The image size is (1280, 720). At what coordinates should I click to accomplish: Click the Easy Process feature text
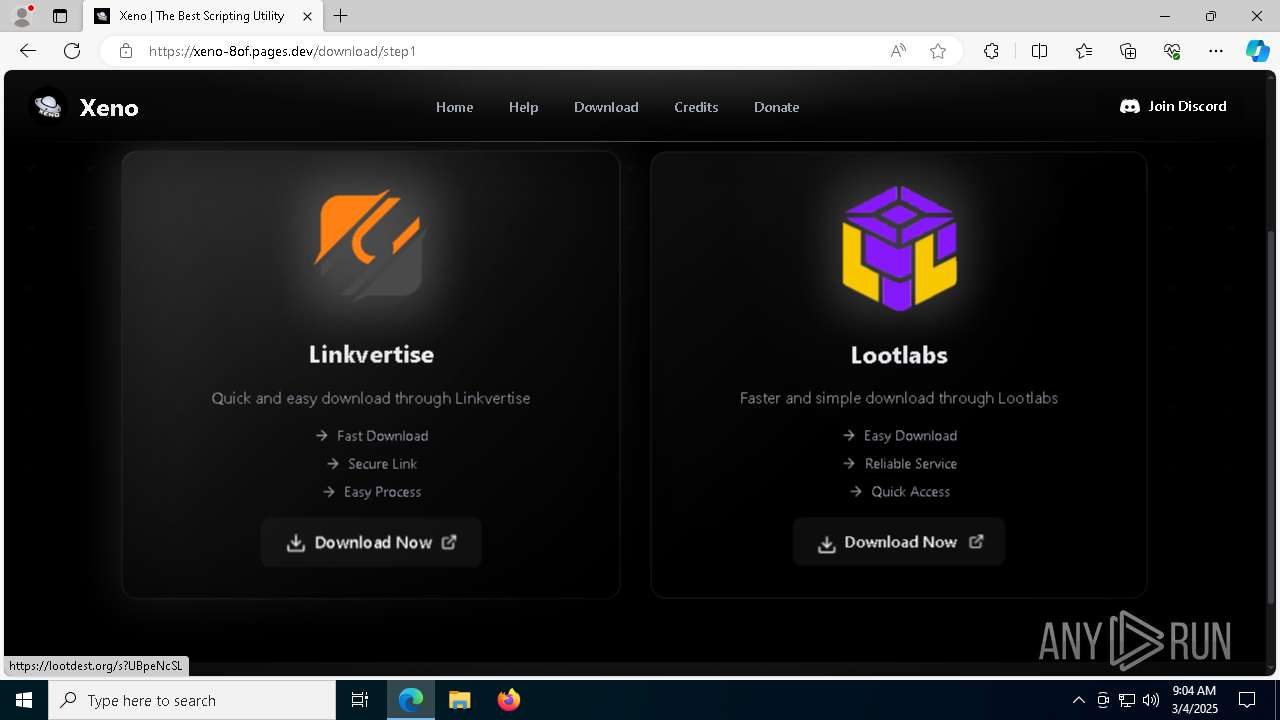click(382, 492)
